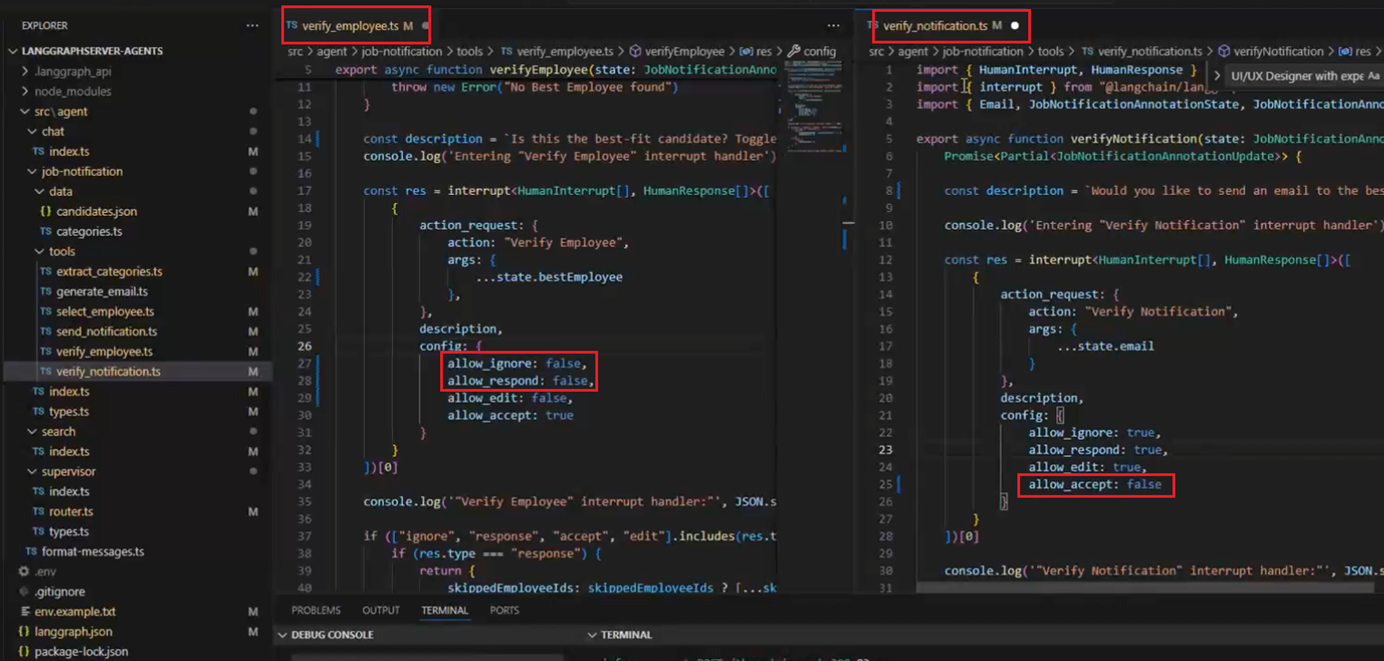The image size is (1384, 661).
Task: Collapse the supervisor folder
Action: [x=32, y=471]
